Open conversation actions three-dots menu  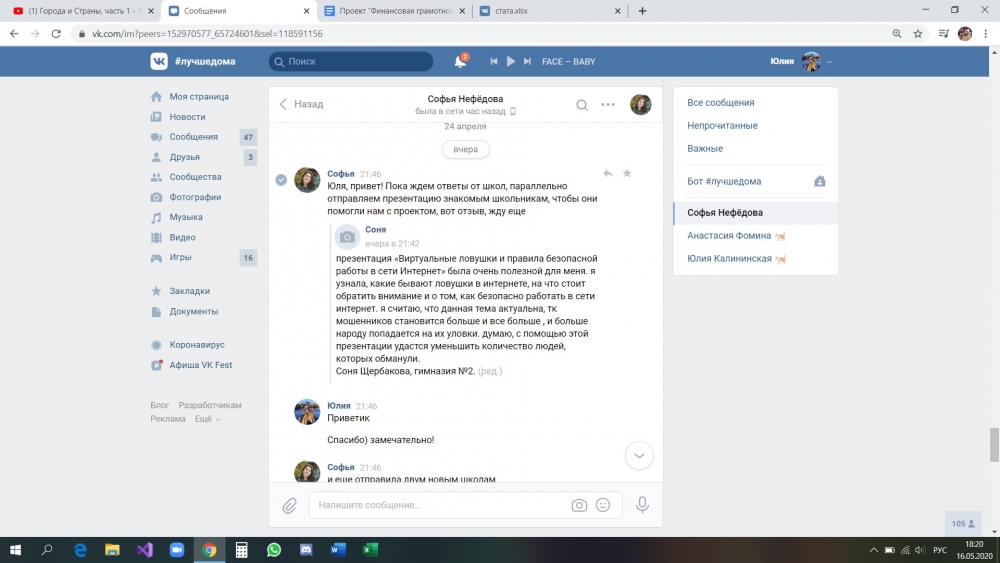pyautogui.click(x=608, y=105)
